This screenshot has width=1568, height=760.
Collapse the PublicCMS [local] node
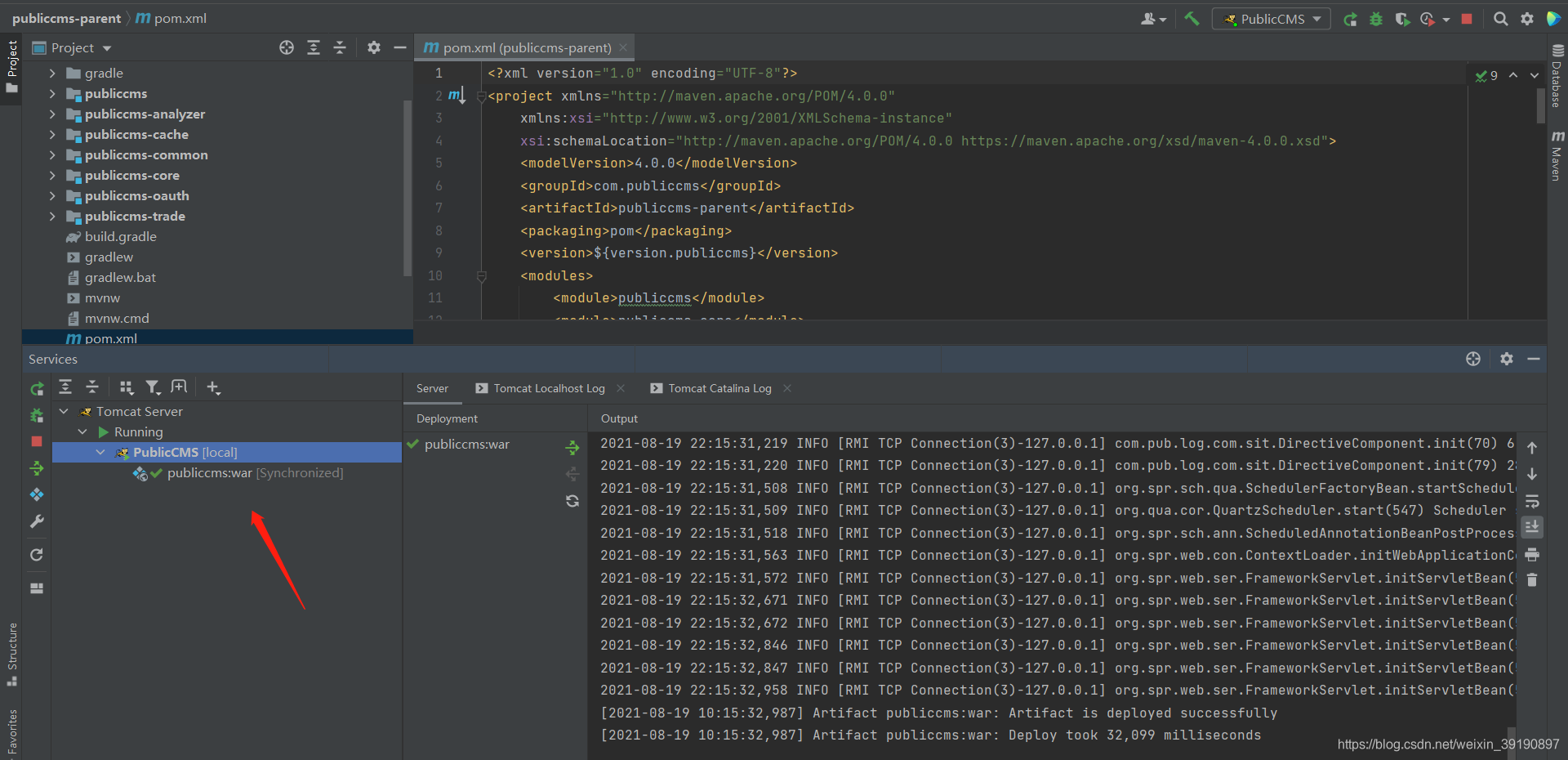(x=100, y=452)
